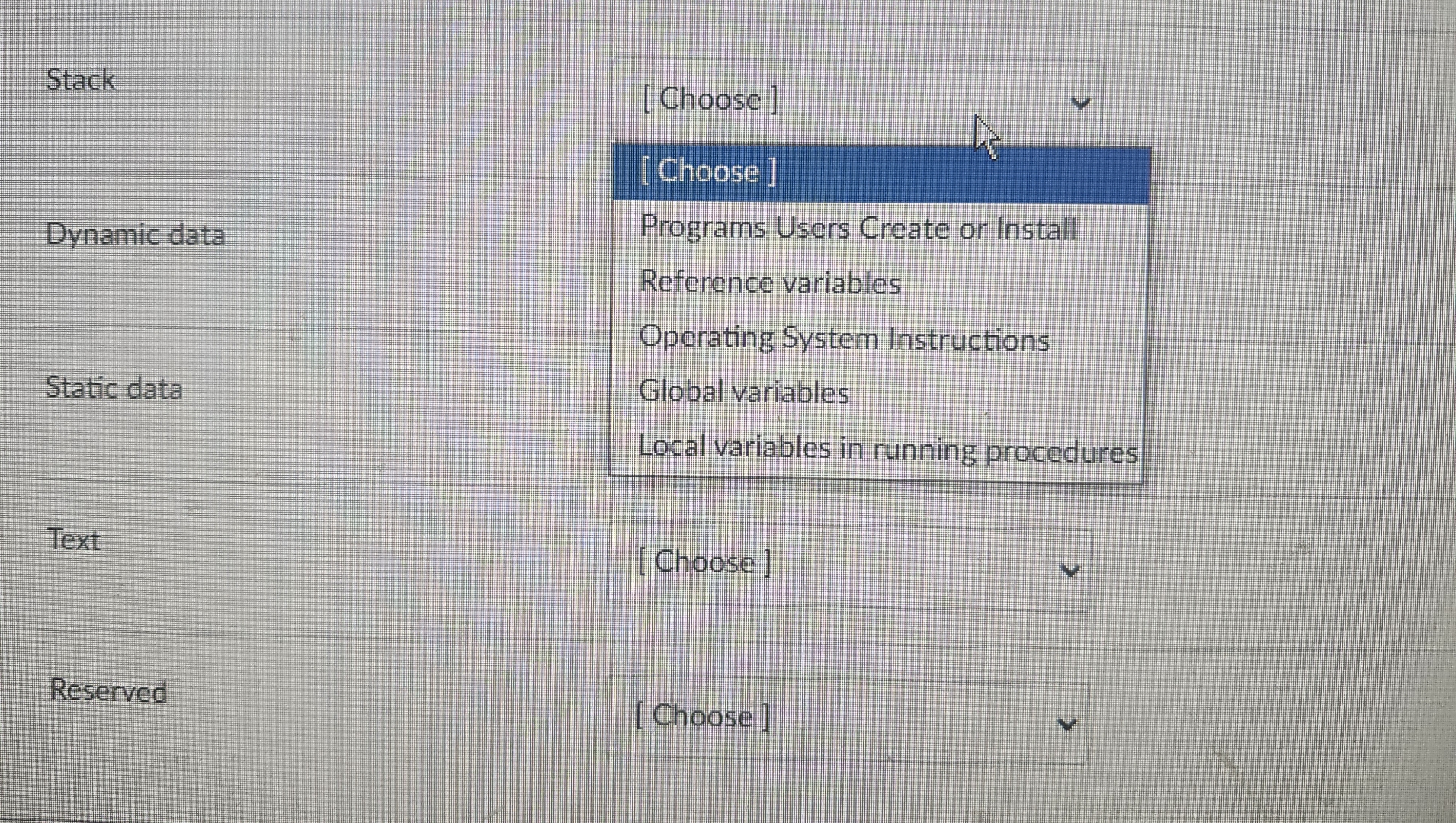Select "Programs Users Create or Install" option
Image resolution: width=1456 pixels, height=823 pixels.
coord(858,227)
